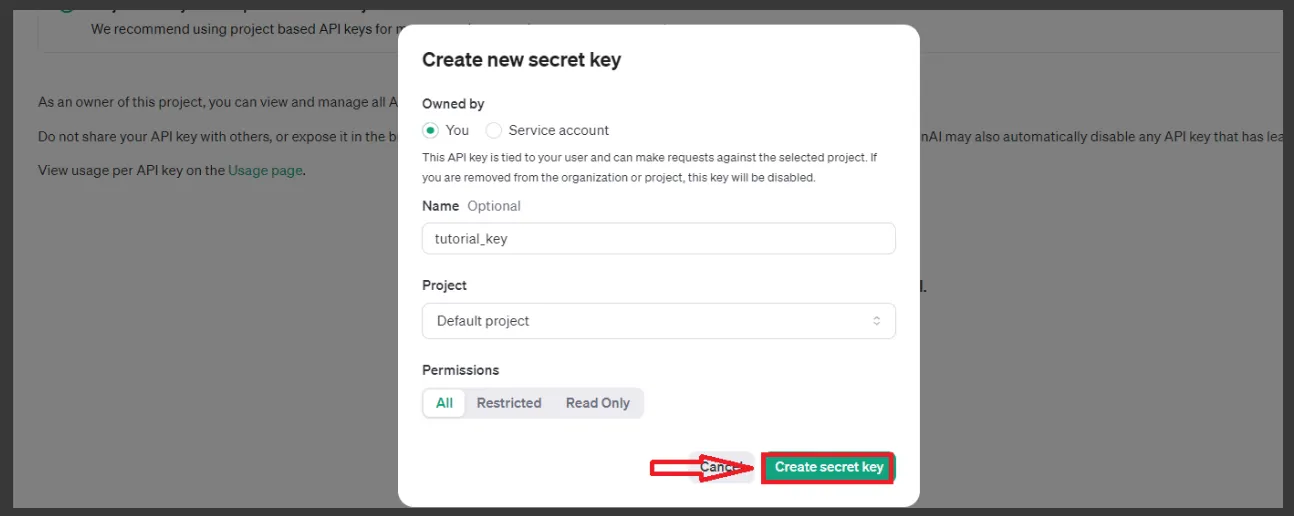Click the gray "Optional" hint text
1294x516 pixels.
coord(494,206)
